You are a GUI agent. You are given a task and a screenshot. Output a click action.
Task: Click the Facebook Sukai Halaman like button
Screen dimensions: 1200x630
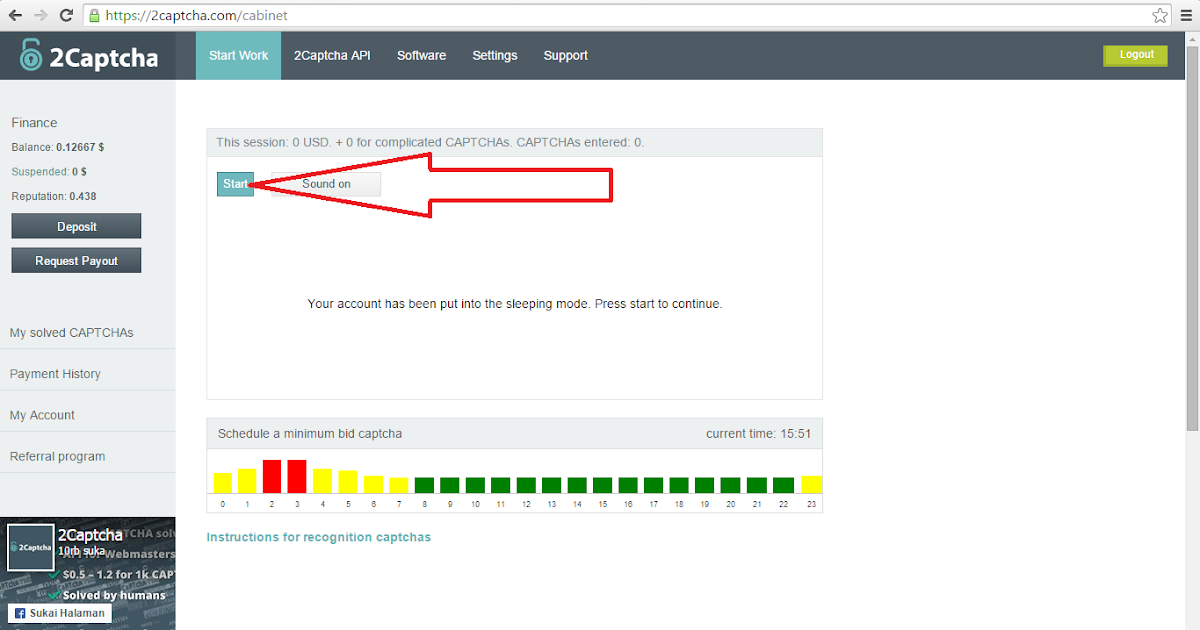[59, 613]
